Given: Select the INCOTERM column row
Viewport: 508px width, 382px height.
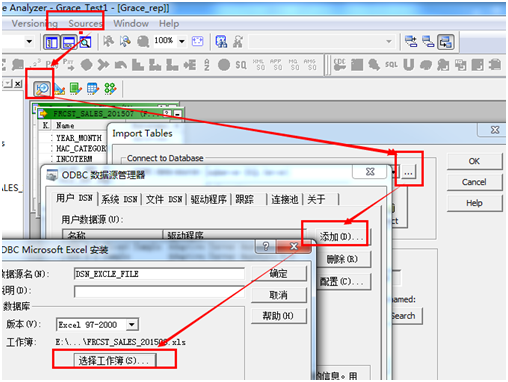Looking at the screenshot, I should (x=74, y=159).
